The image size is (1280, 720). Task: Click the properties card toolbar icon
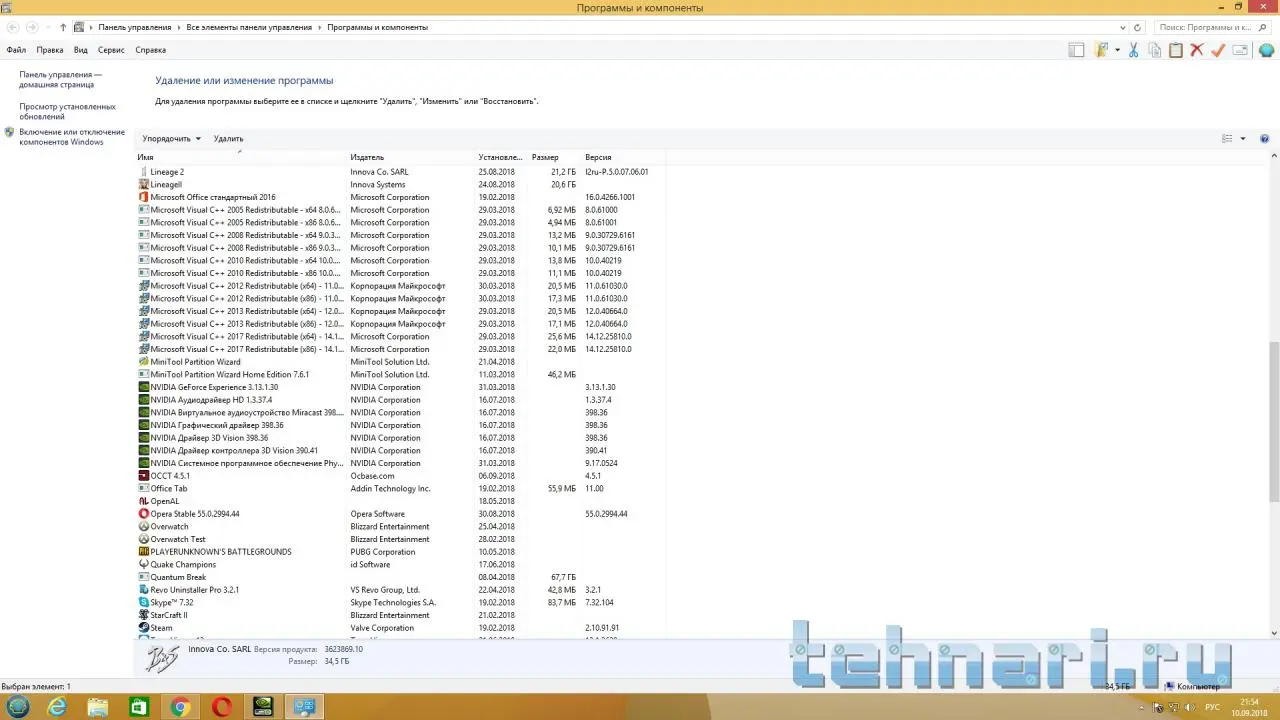[1240, 50]
